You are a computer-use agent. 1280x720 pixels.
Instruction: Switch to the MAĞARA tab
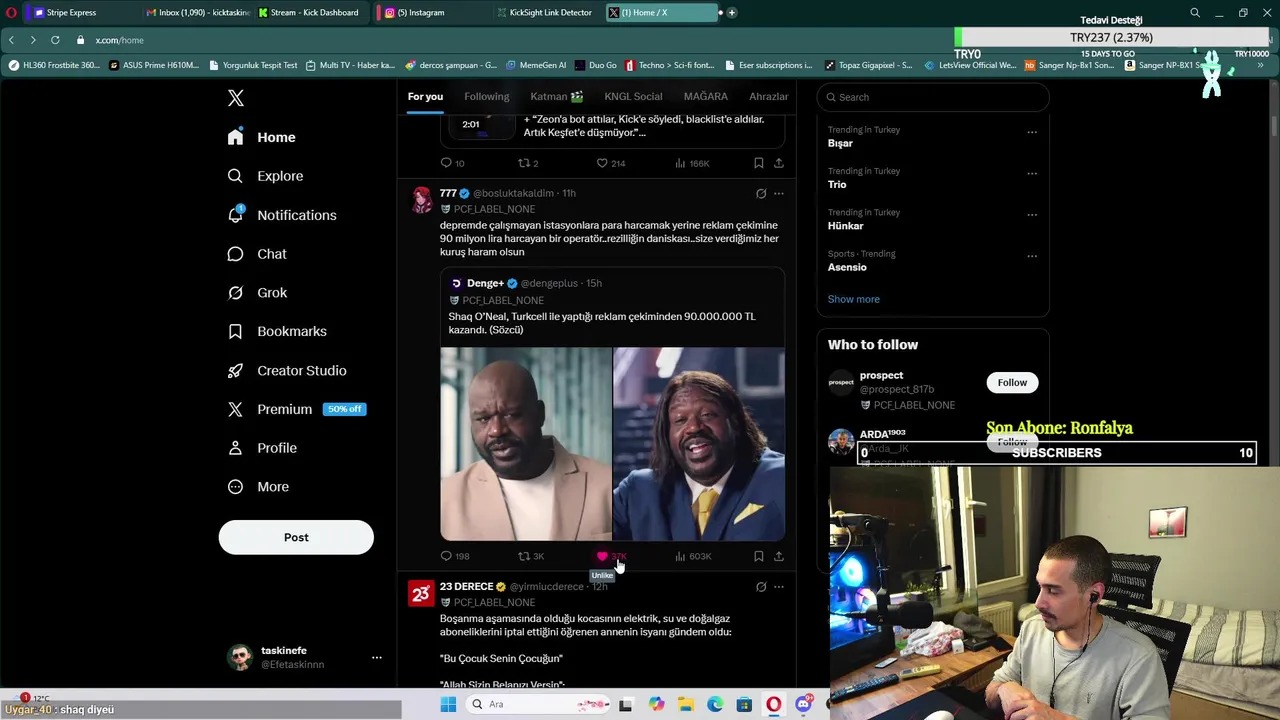click(705, 96)
